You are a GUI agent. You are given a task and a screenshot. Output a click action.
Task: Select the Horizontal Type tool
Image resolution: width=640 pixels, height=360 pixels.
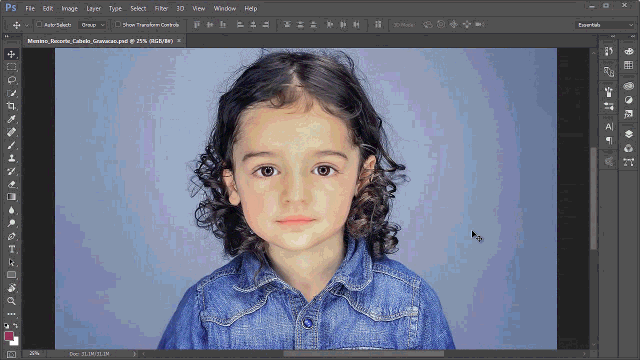pyautogui.click(x=11, y=249)
